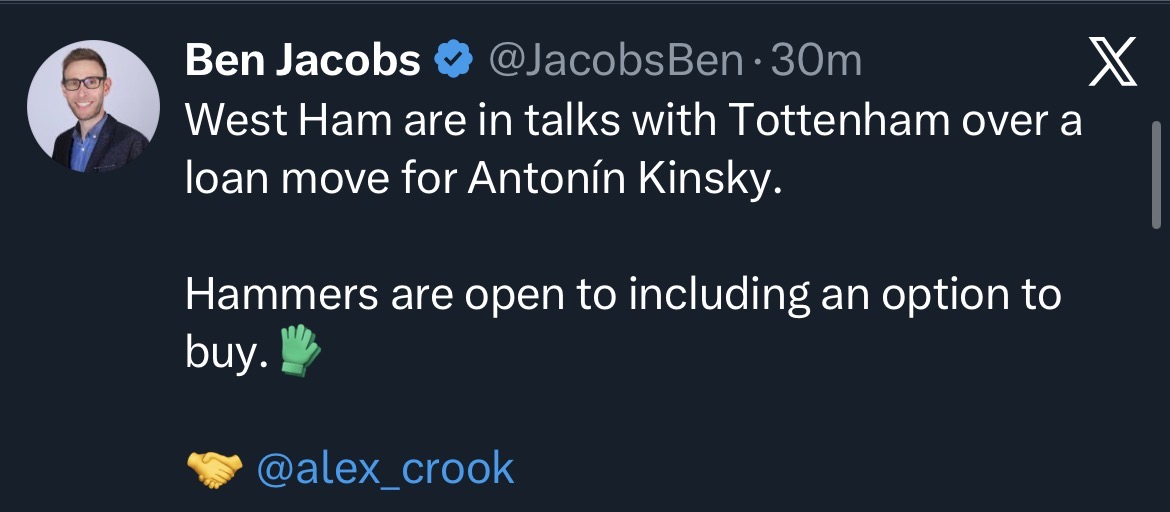1170x512 pixels.
Task: Click the handshake emoji
Action: click(x=214, y=468)
